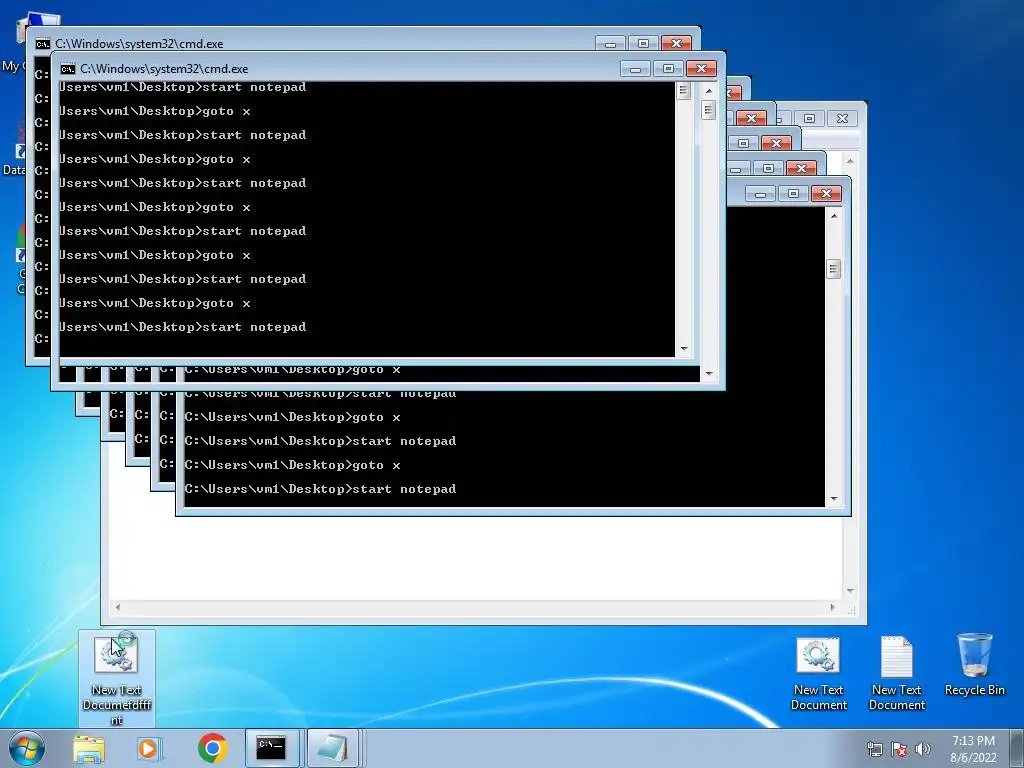The image size is (1024, 768).
Task: Maximize the Notepad window behind the cmd windows
Action: [810, 118]
